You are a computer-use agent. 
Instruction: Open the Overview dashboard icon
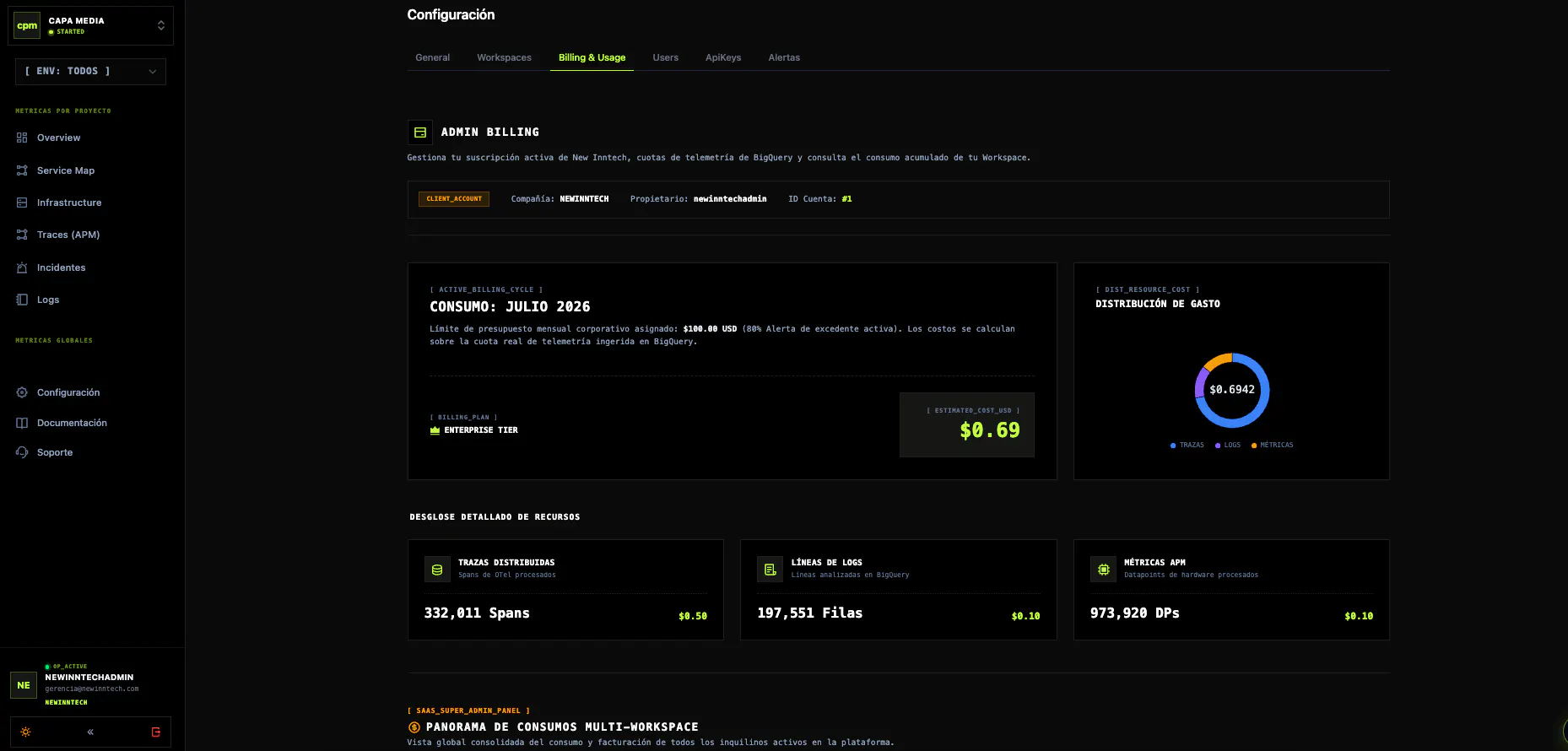click(22, 138)
